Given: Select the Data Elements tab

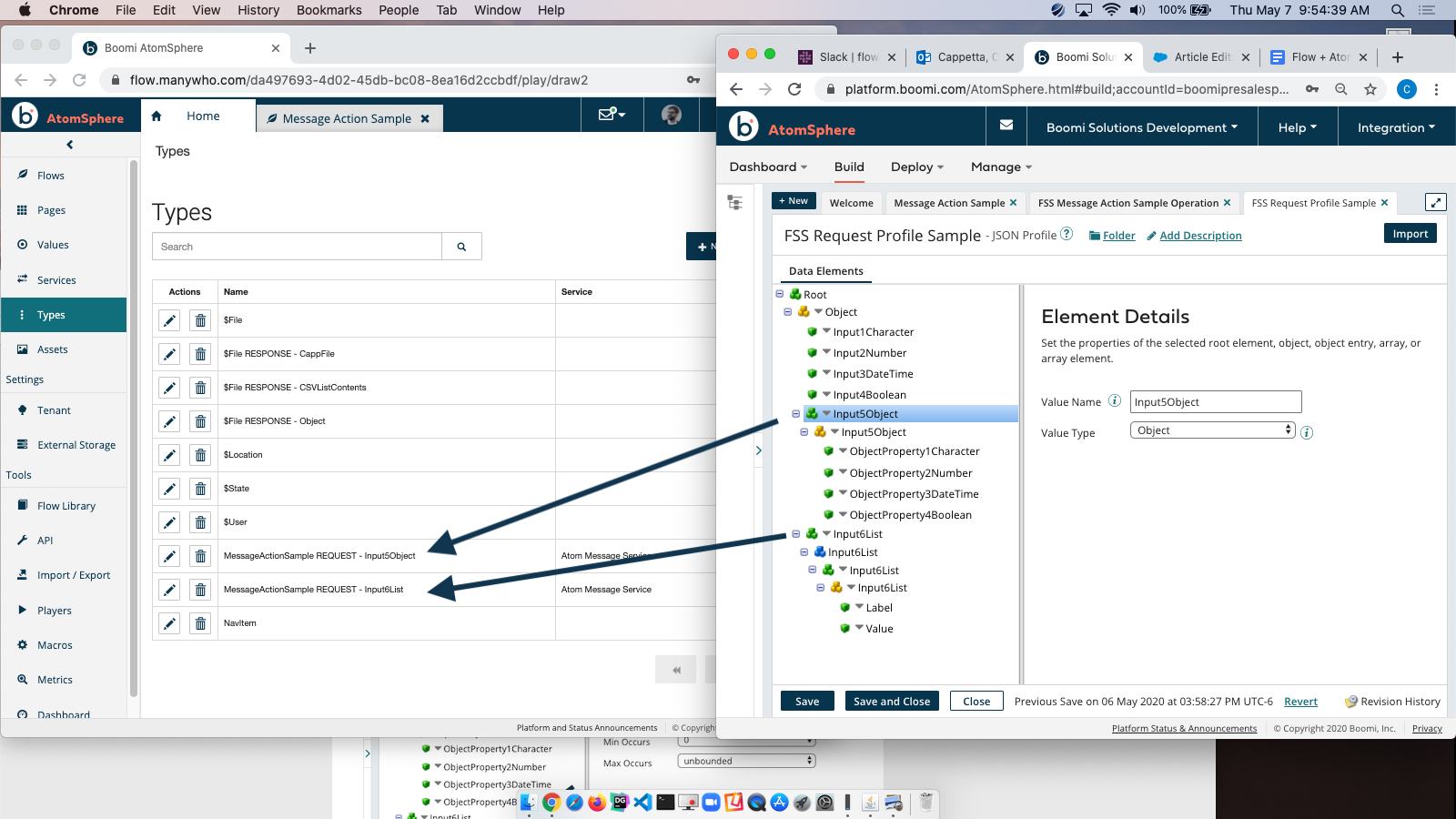Looking at the screenshot, I should [826, 271].
